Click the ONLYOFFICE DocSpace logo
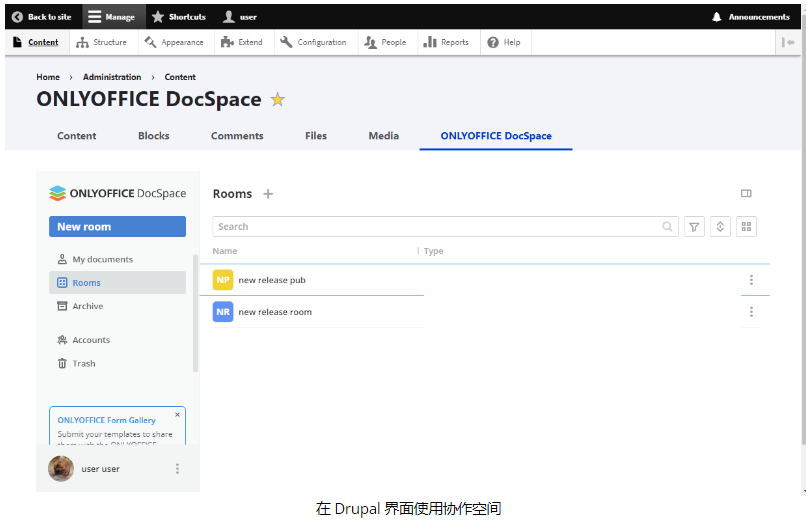The height and width of the screenshot is (521, 806). (x=118, y=193)
